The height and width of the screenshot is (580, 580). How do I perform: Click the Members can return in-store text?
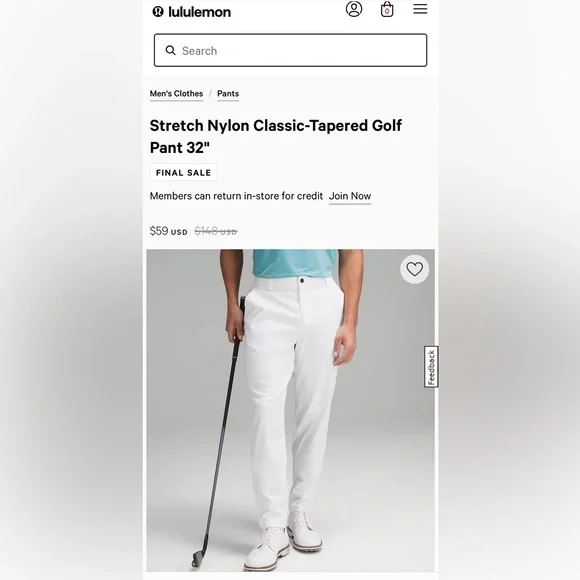click(236, 196)
